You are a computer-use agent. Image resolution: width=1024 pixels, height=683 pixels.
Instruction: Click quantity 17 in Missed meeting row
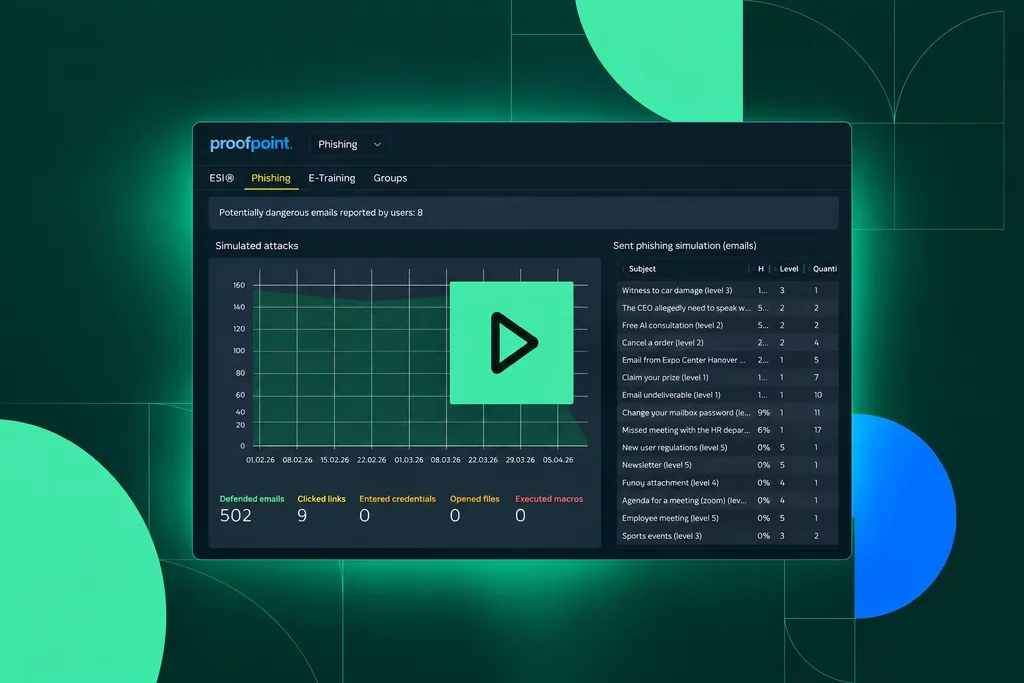(x=818, y=430)
